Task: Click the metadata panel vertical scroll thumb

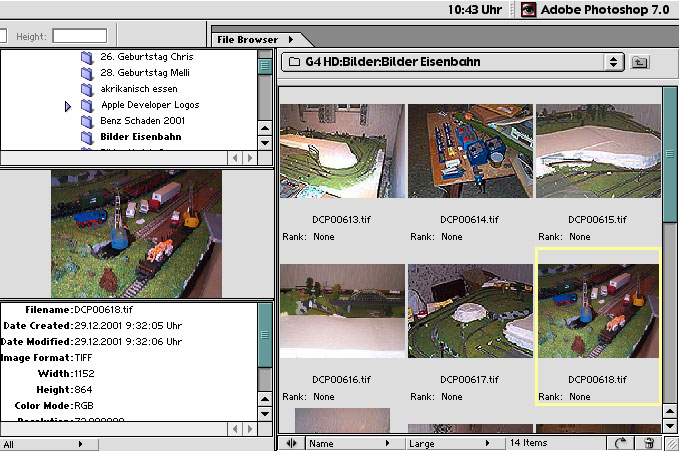Action: [x=265, y=335]
